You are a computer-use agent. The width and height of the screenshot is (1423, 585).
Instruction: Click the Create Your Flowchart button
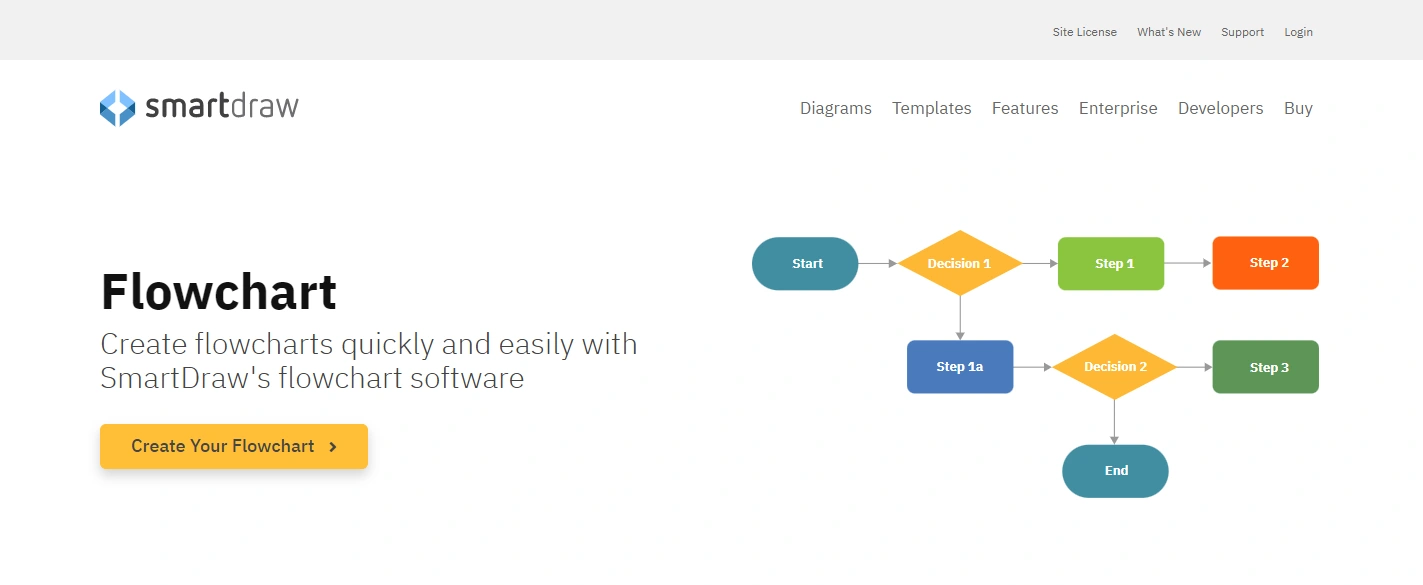click(x=234, y=446)
